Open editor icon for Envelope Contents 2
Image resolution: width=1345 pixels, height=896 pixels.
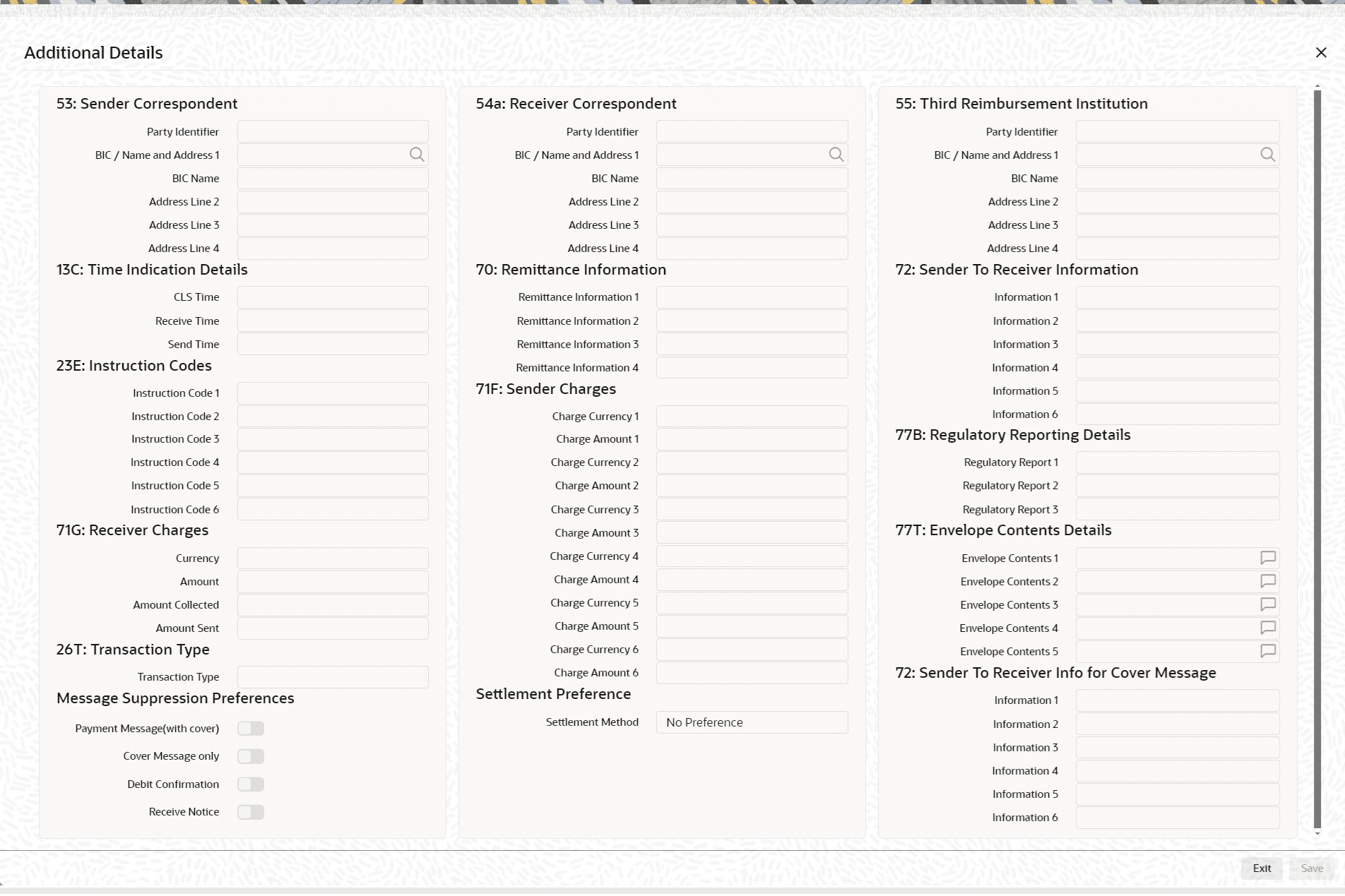tap(1268, 581)
